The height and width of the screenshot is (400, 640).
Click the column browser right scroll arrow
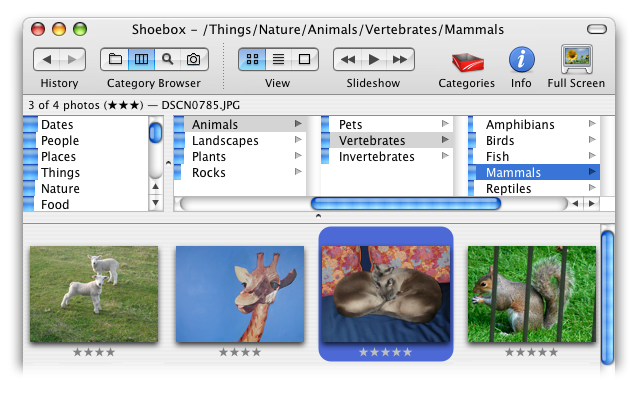point(591,204)
